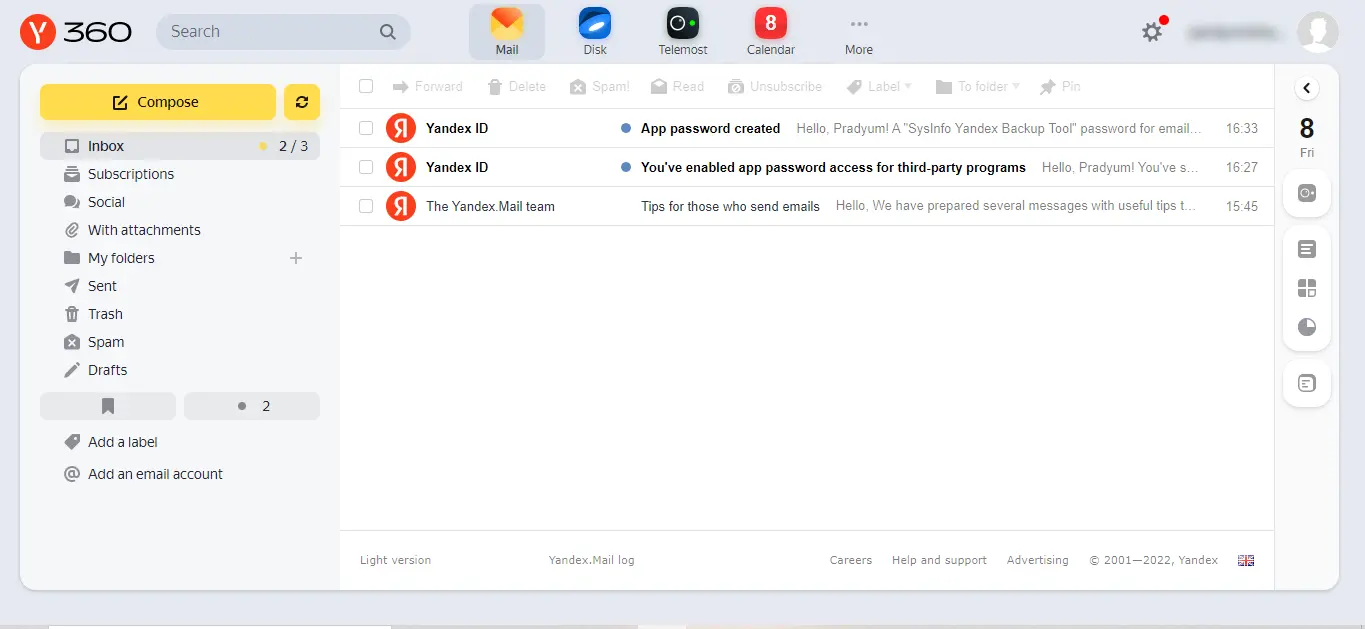The width and height of the screenshot is (1365, 629).
Task: Open the settings gear icon
Action: point(1152,32)
